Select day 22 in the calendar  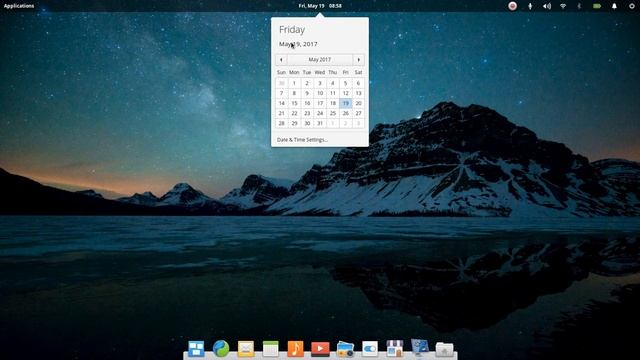click(294, 113)
